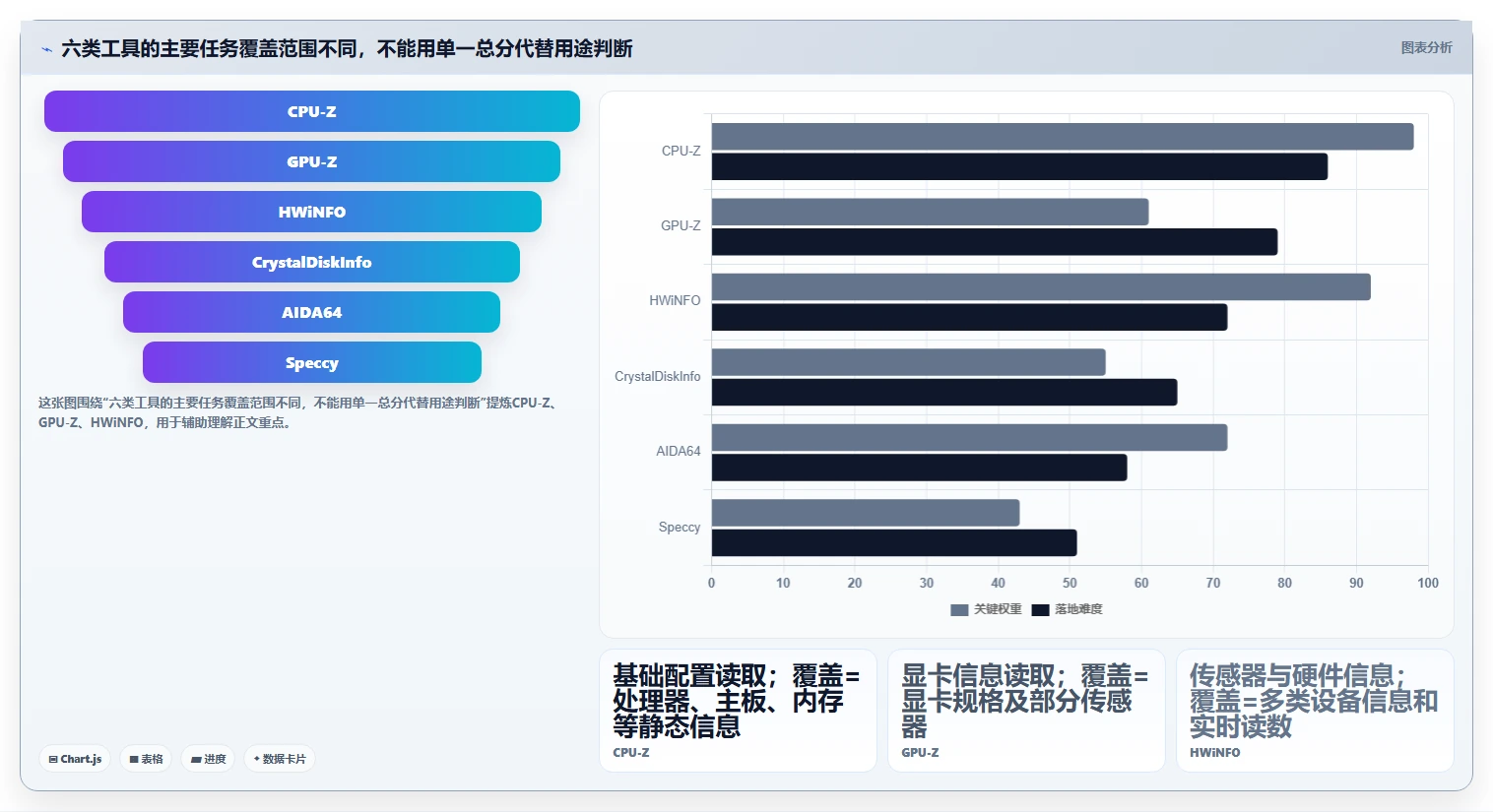1493x812 pixels.
Task: Click the x-axis tick label 50
Action: (1070, 583)
